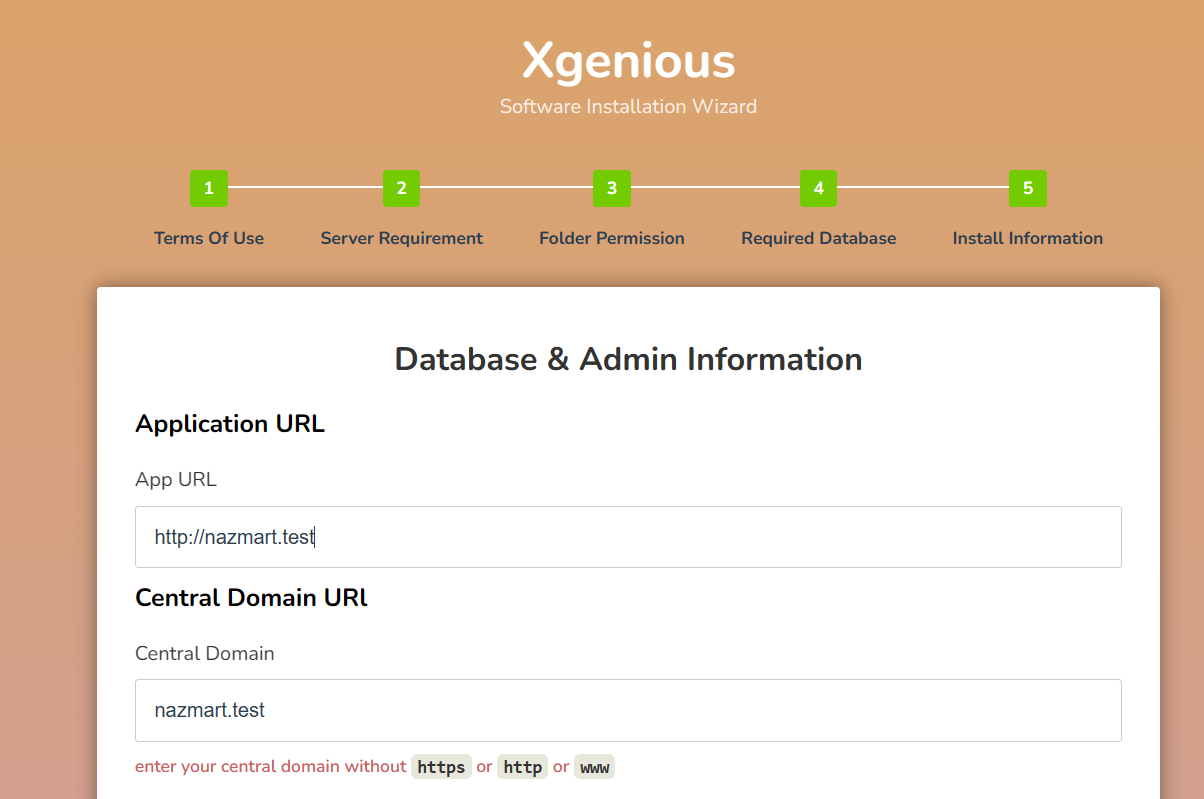The height and width of the screenshot is (799, 1204).
Task: Click the www badge in the warning note
Action: (593, 766)
